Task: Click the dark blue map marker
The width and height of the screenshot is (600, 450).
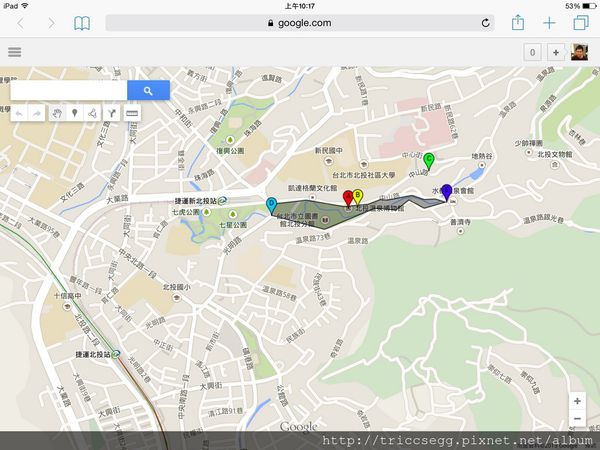Action: pos(447,192)
